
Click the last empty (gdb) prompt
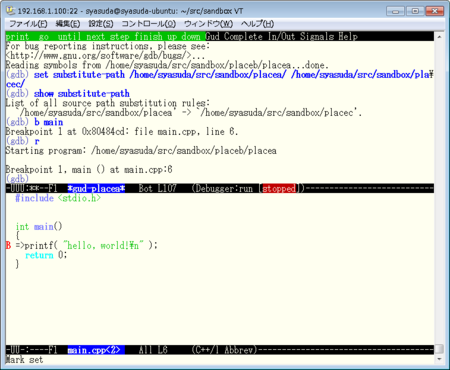17,179
